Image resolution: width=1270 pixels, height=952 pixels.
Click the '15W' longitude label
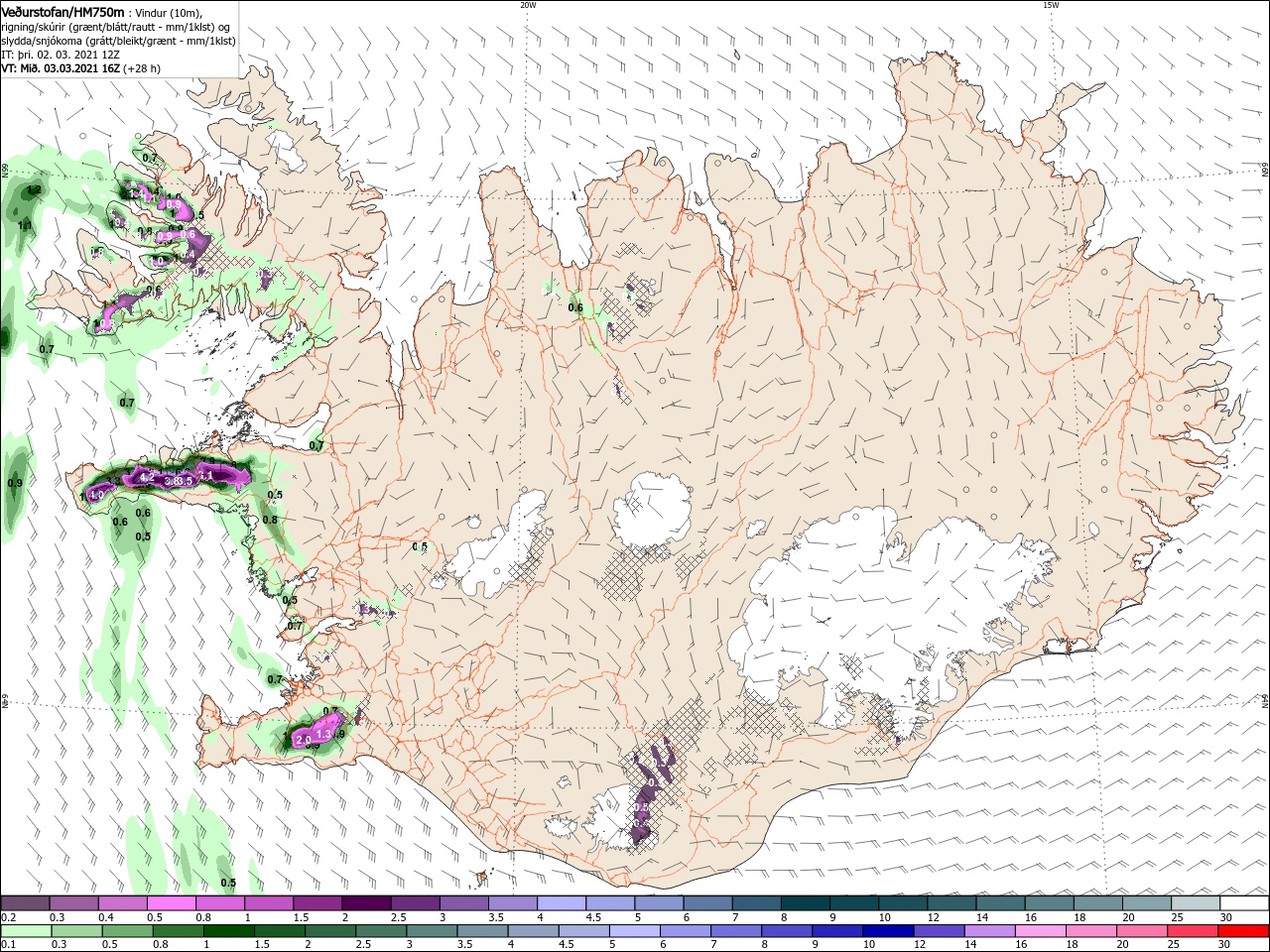[1051, 5]
